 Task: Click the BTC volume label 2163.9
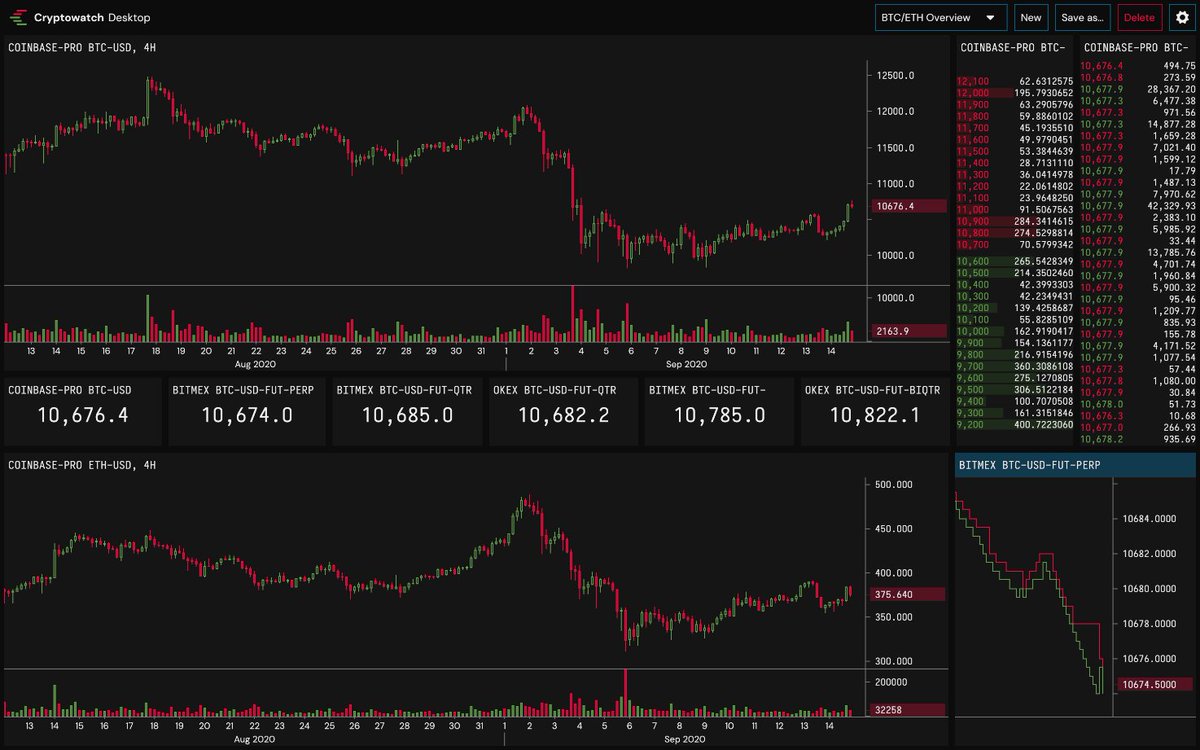click(907, 330)
